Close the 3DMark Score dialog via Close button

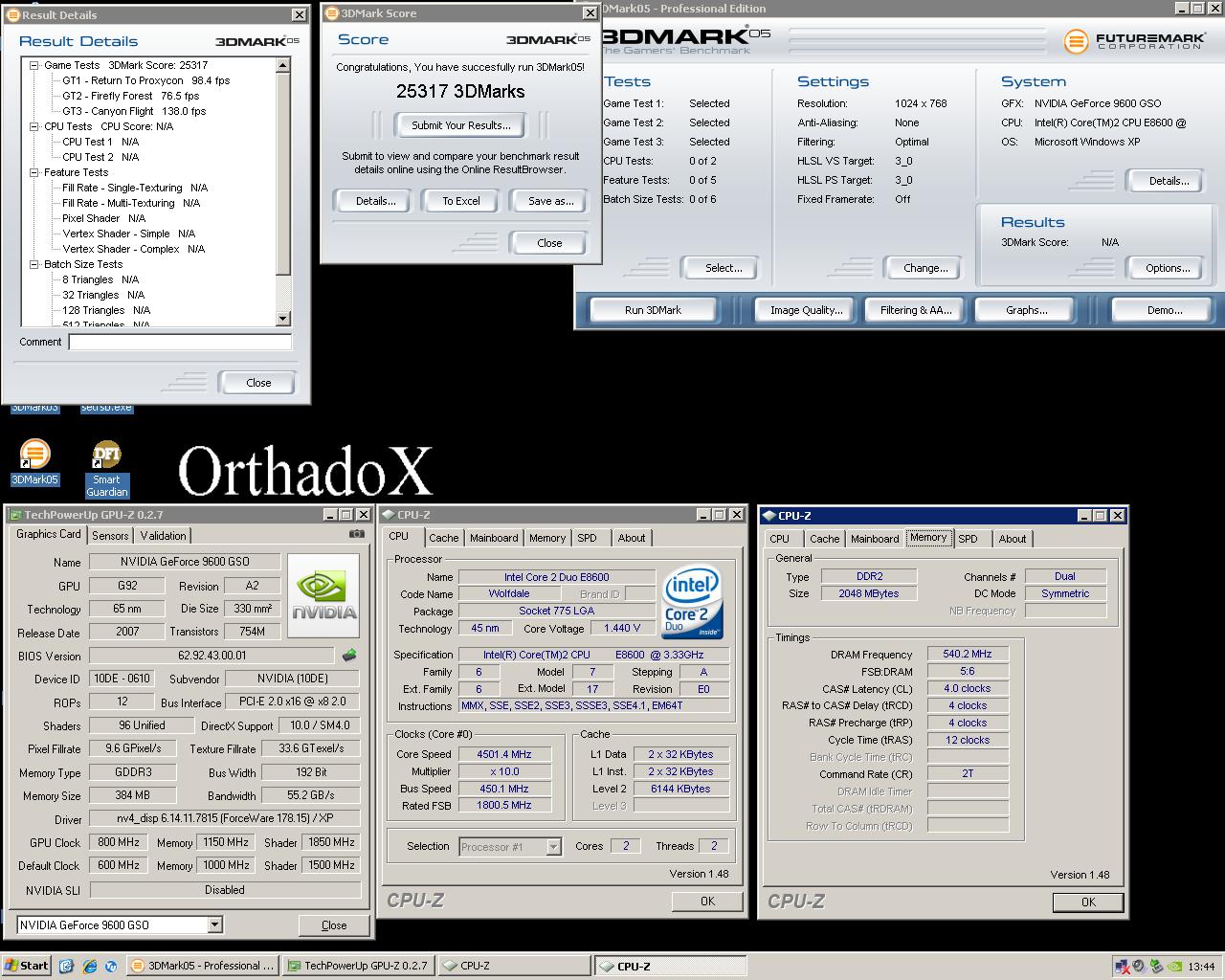point(549,243)
